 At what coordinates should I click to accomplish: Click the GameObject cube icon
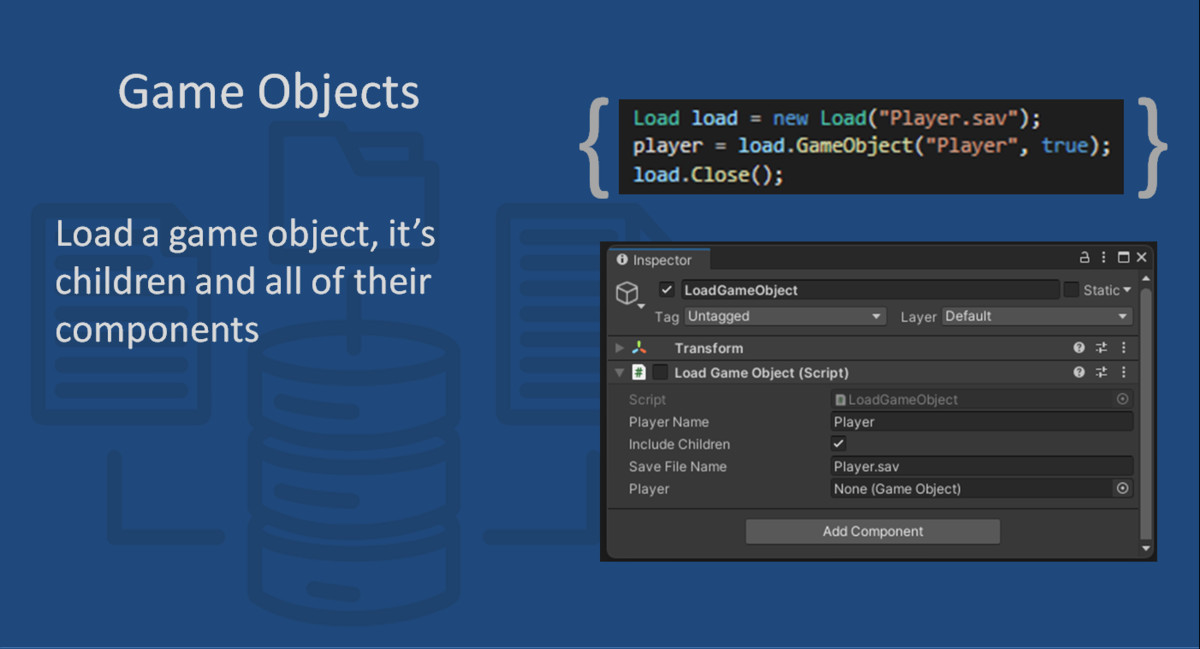tap(627, 291)
